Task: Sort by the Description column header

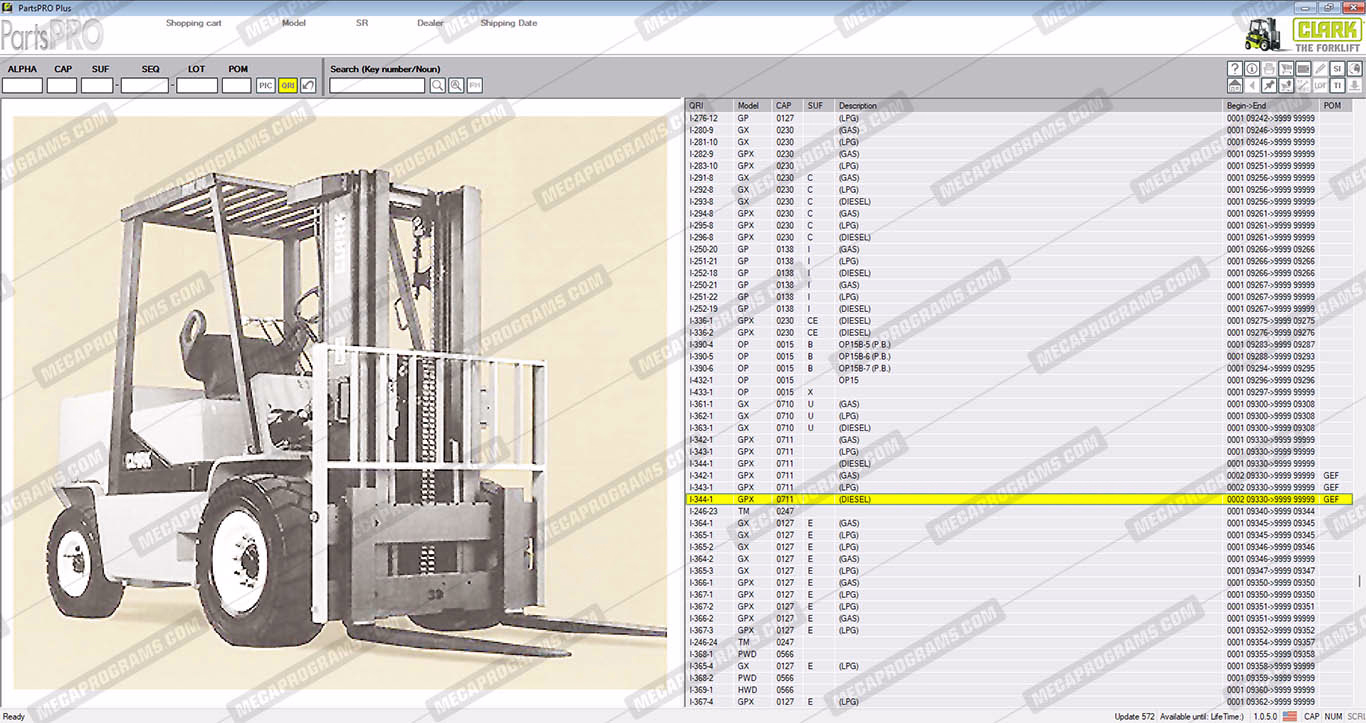Action: (x=1029, y=105)
